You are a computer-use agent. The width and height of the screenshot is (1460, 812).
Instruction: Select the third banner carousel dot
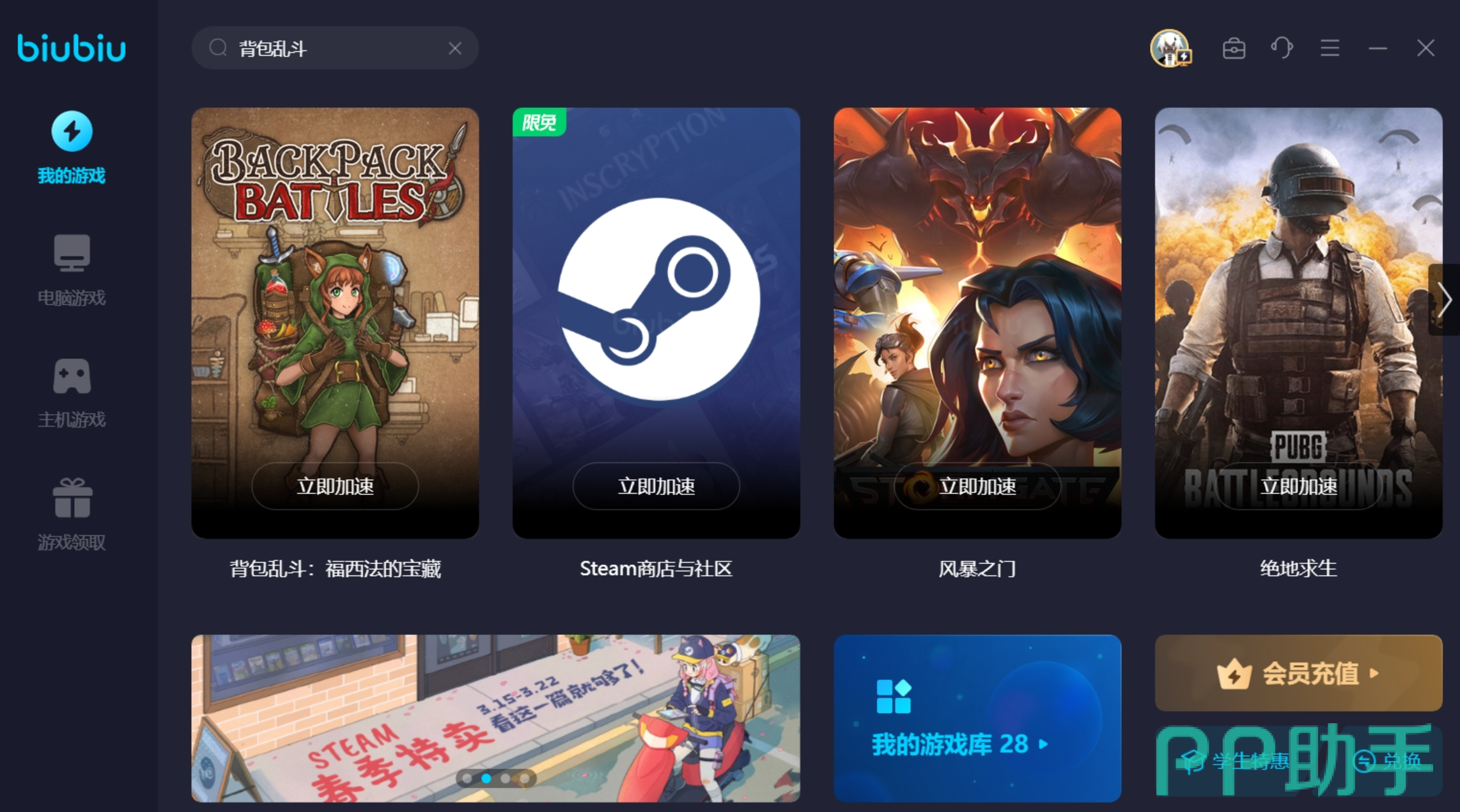506,778
